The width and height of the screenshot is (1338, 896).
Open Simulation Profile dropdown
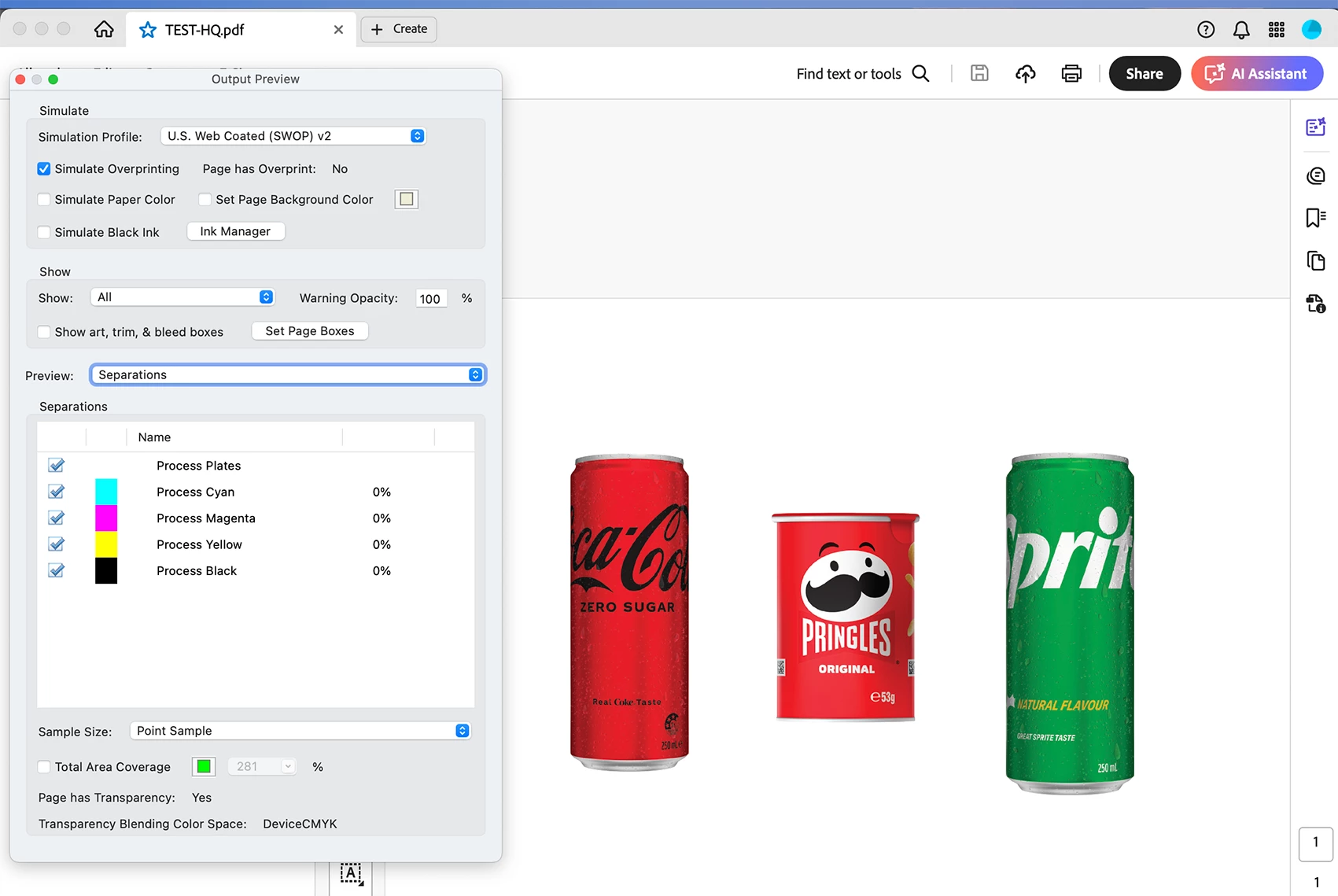tap(293, 136)
